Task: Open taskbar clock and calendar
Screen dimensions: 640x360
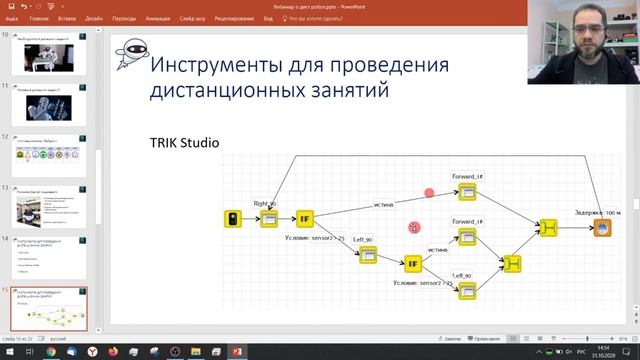Action: click(x=603, y=351)
